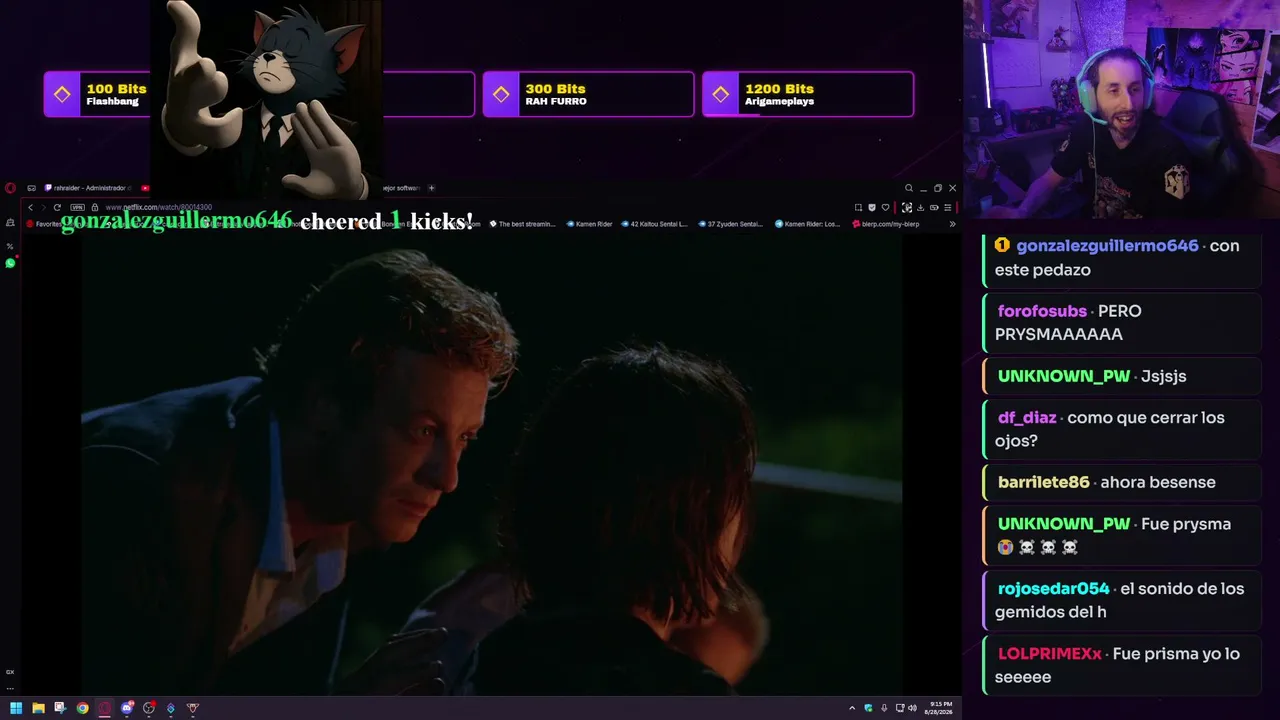1280x720 pixels.
Task: Click gonzalezguillermo646 username in chat
Action: (1107, 246)
